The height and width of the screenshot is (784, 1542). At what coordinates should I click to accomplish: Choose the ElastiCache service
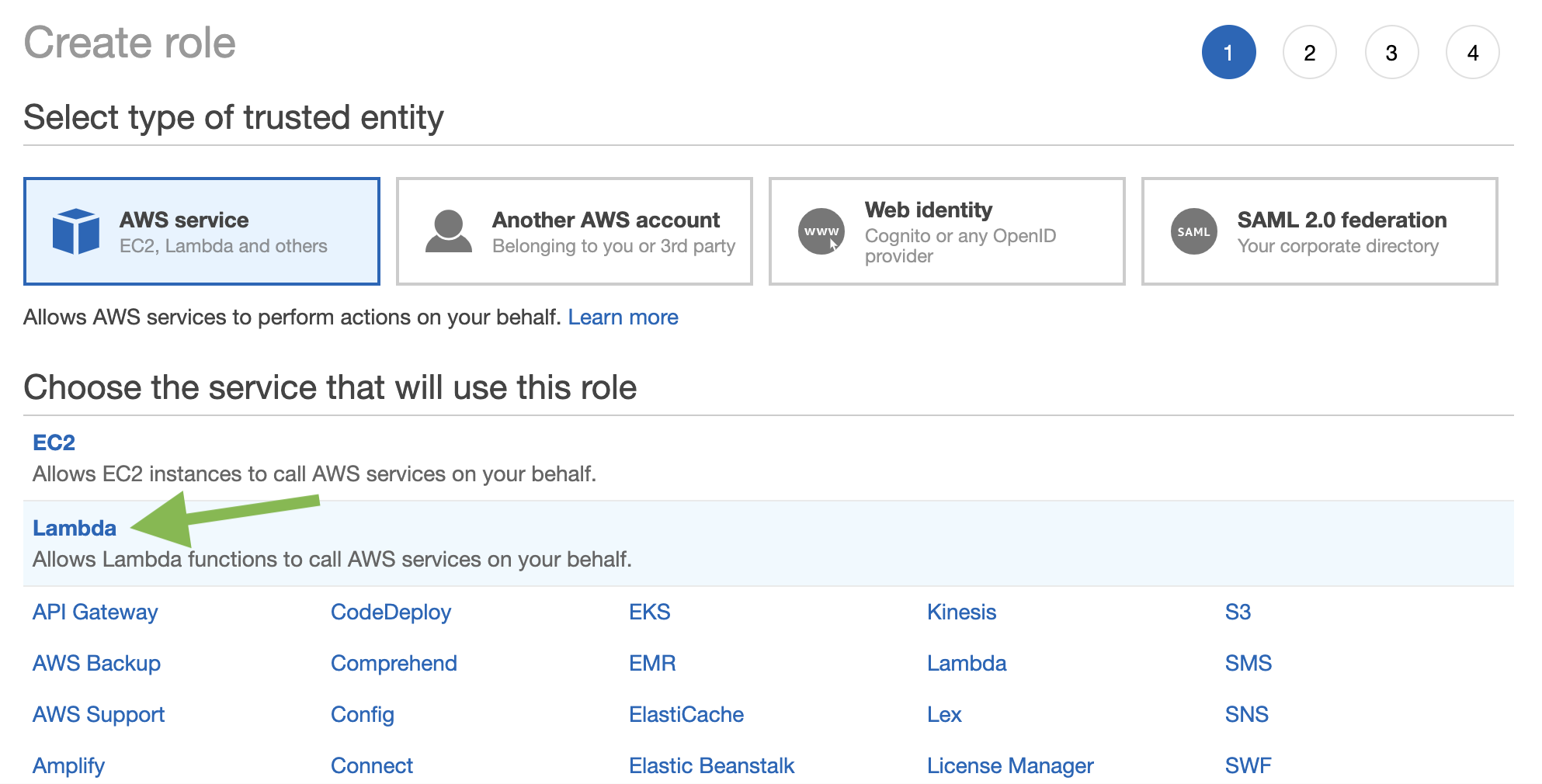tap(686, 714)
